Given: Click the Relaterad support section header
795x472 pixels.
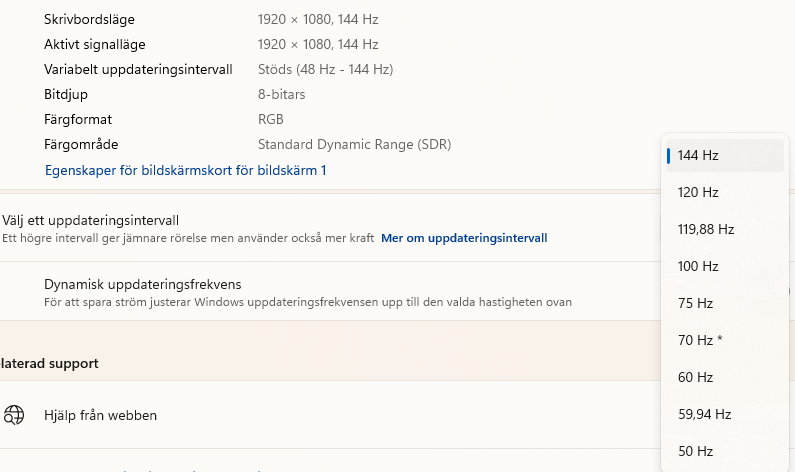Looking at the screenshot, I should [50, 363].
